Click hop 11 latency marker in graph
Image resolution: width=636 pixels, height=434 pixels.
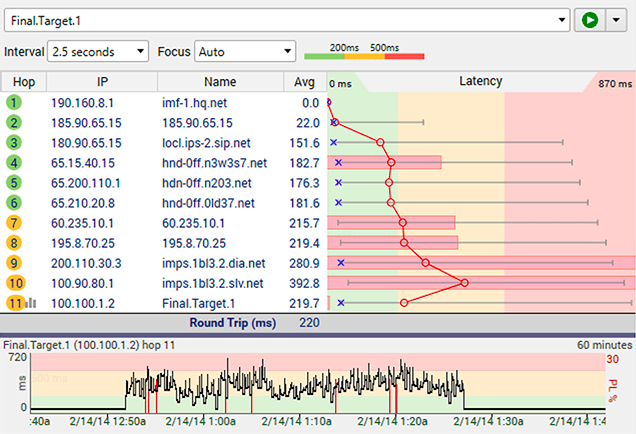click(404, 303)
